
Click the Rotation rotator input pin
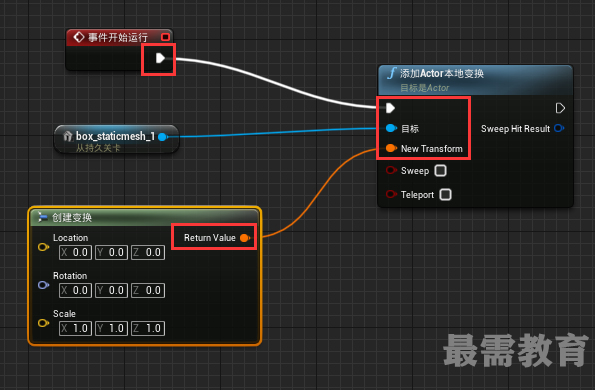pyautogui.click(x=43, y=285)
